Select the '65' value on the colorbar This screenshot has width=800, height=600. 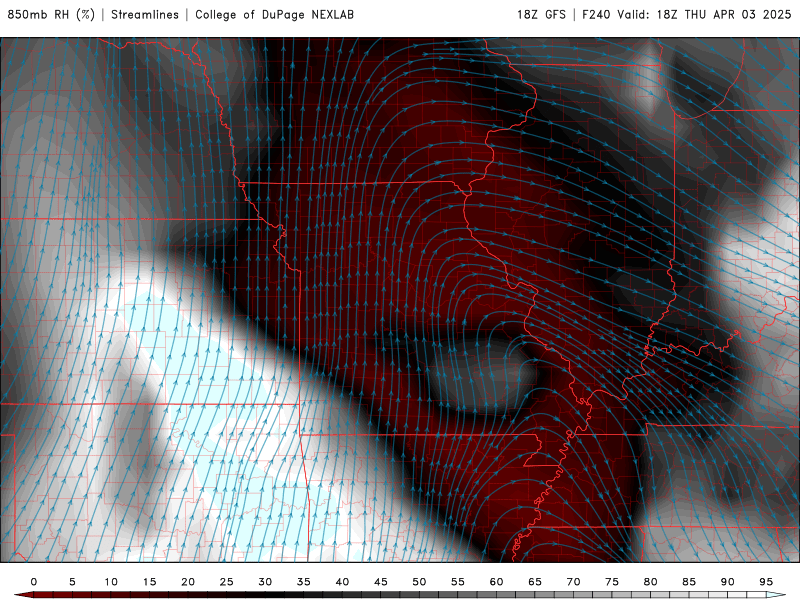tap(535, 582)
